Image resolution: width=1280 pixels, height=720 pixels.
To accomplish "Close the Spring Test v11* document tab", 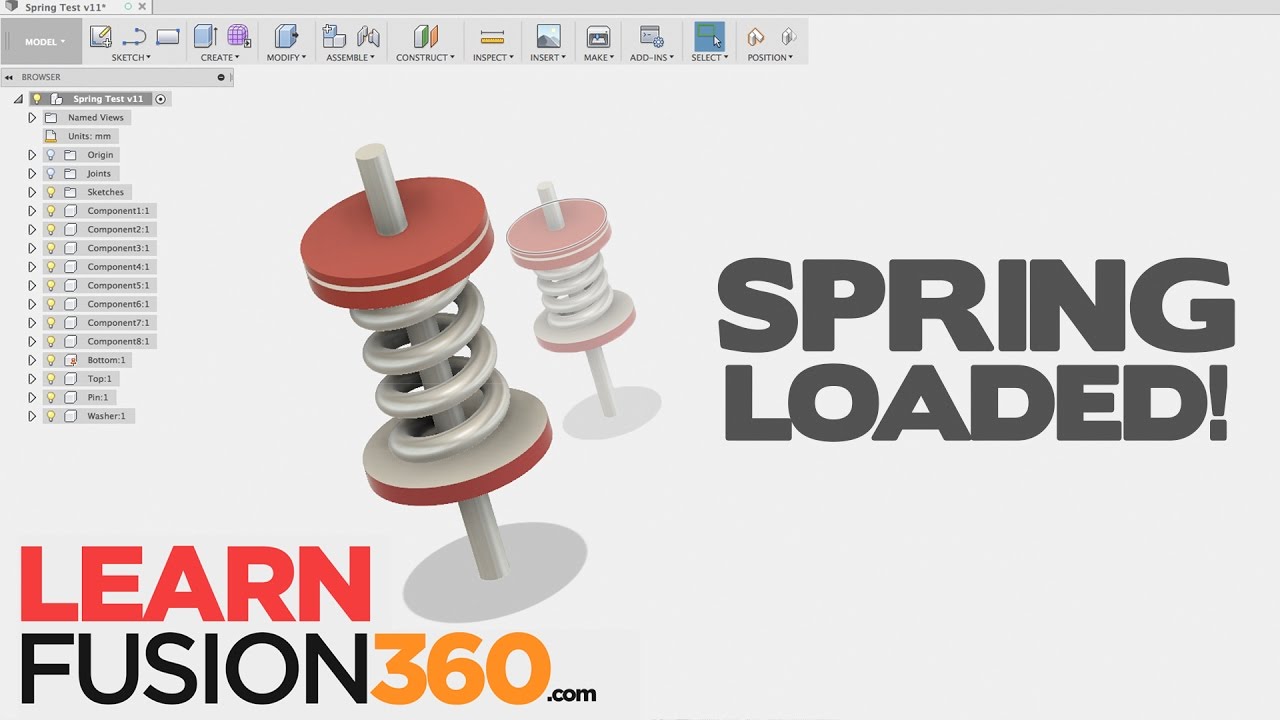I will point(141,7).
